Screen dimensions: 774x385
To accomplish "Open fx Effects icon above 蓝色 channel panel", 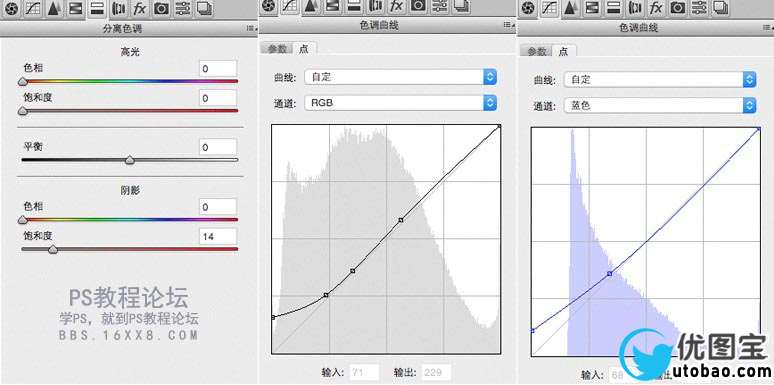I will point(656,7).
